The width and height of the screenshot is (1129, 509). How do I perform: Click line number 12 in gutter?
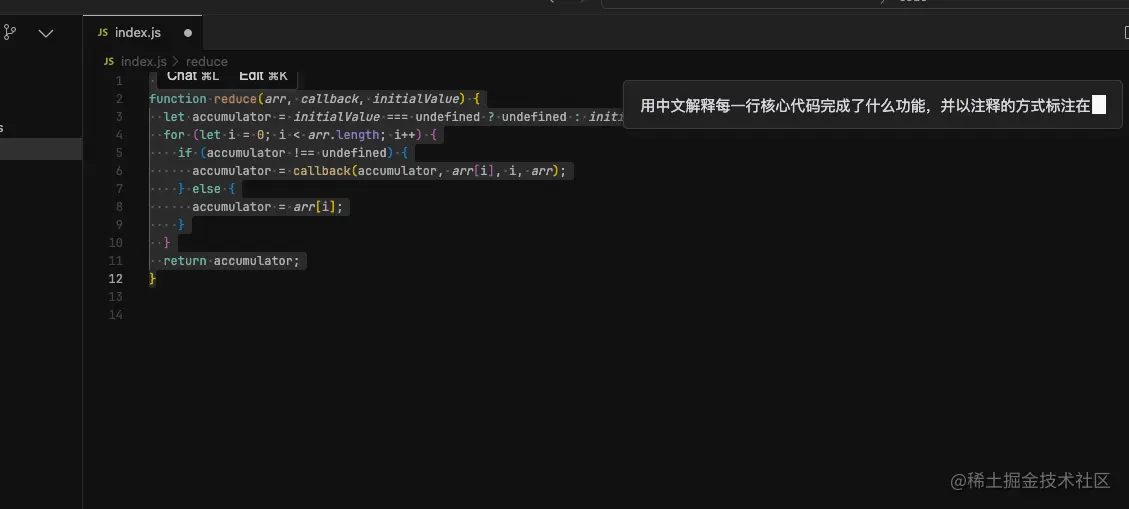point(115,279)
